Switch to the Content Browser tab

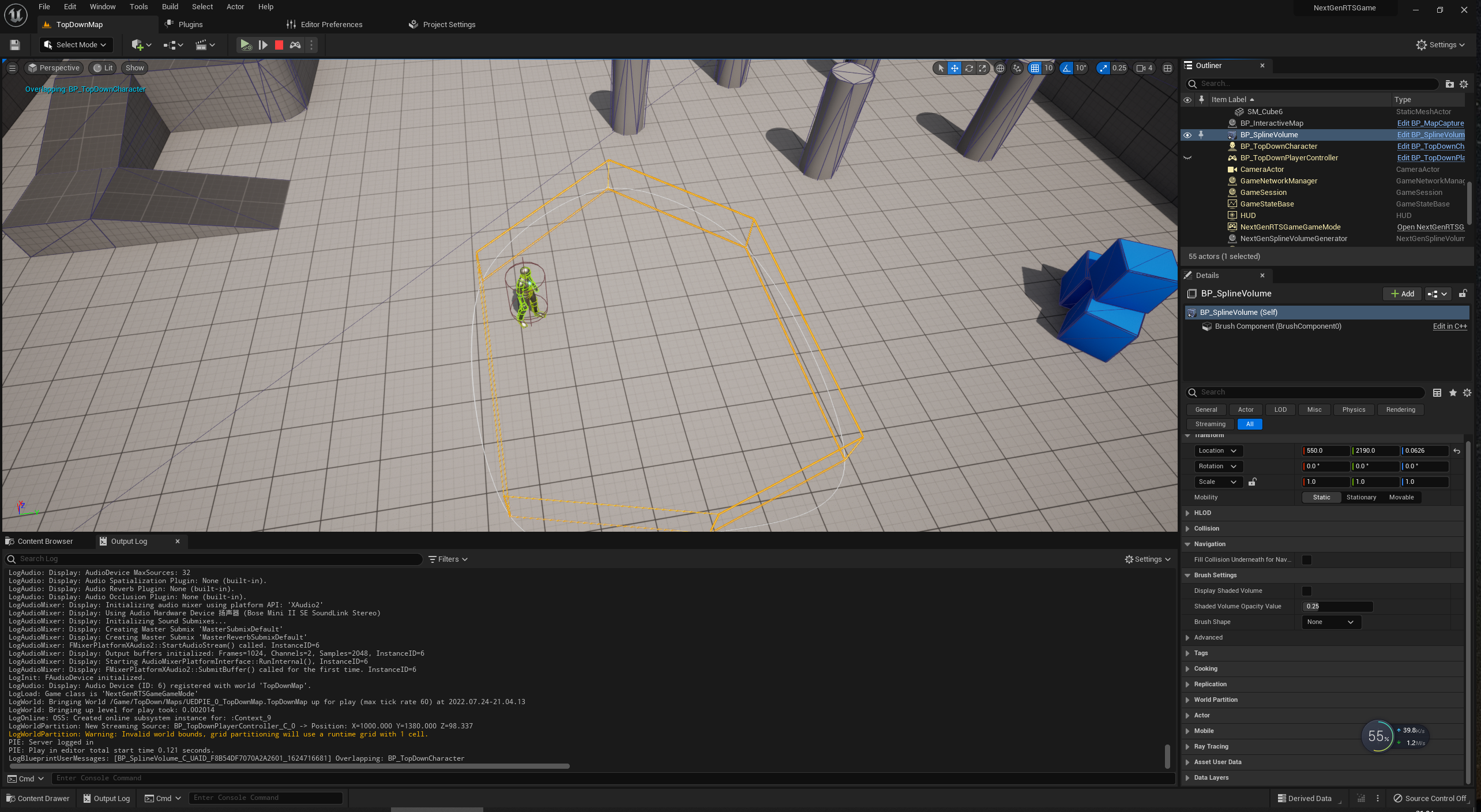[x=44, y=542]
